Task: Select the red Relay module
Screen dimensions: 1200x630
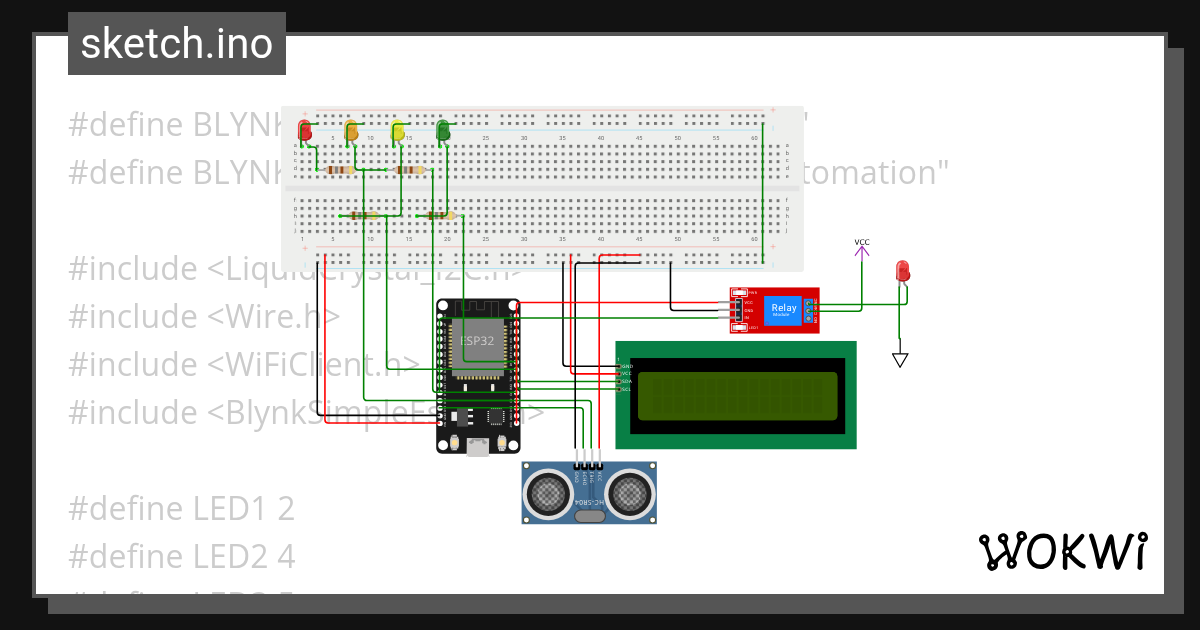Action: (782, 308)
